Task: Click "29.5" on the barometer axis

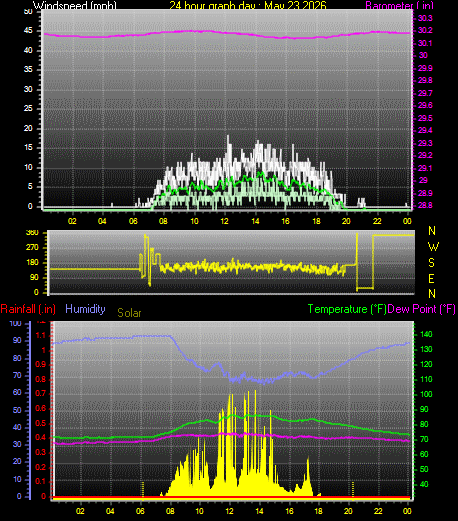Action: [425, 118]
